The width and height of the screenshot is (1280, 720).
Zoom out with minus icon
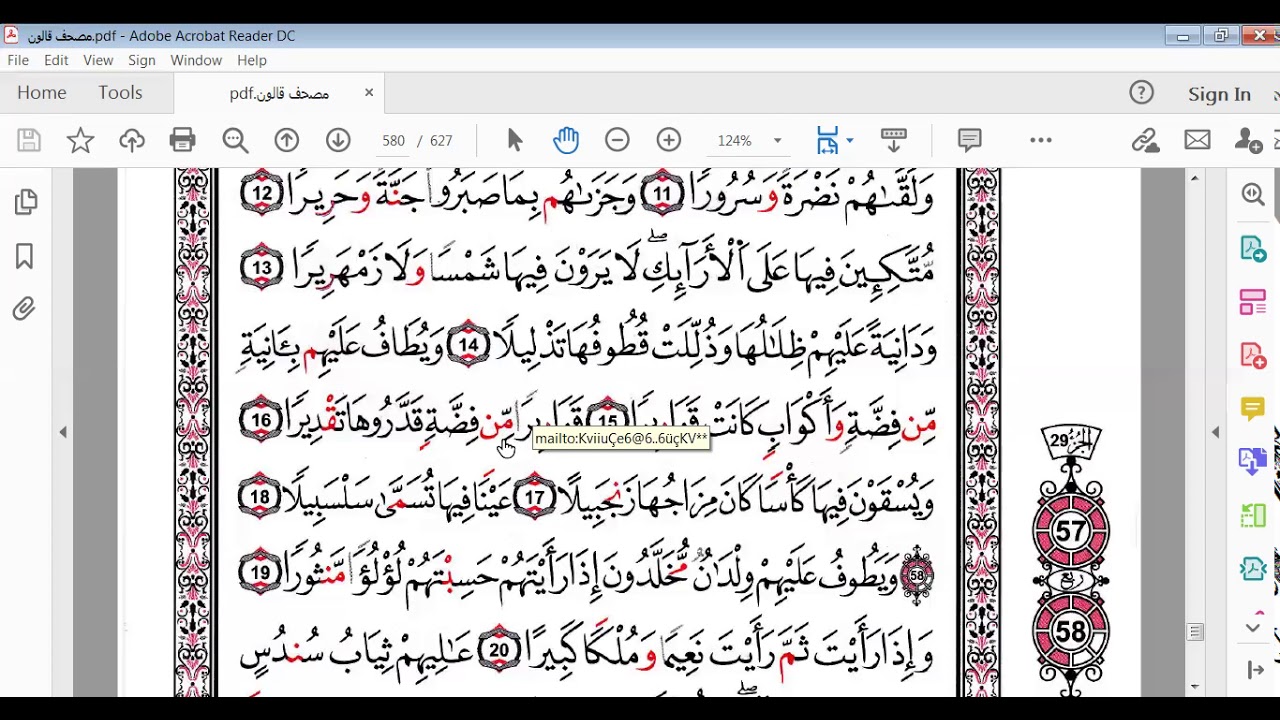click(617, 141)
